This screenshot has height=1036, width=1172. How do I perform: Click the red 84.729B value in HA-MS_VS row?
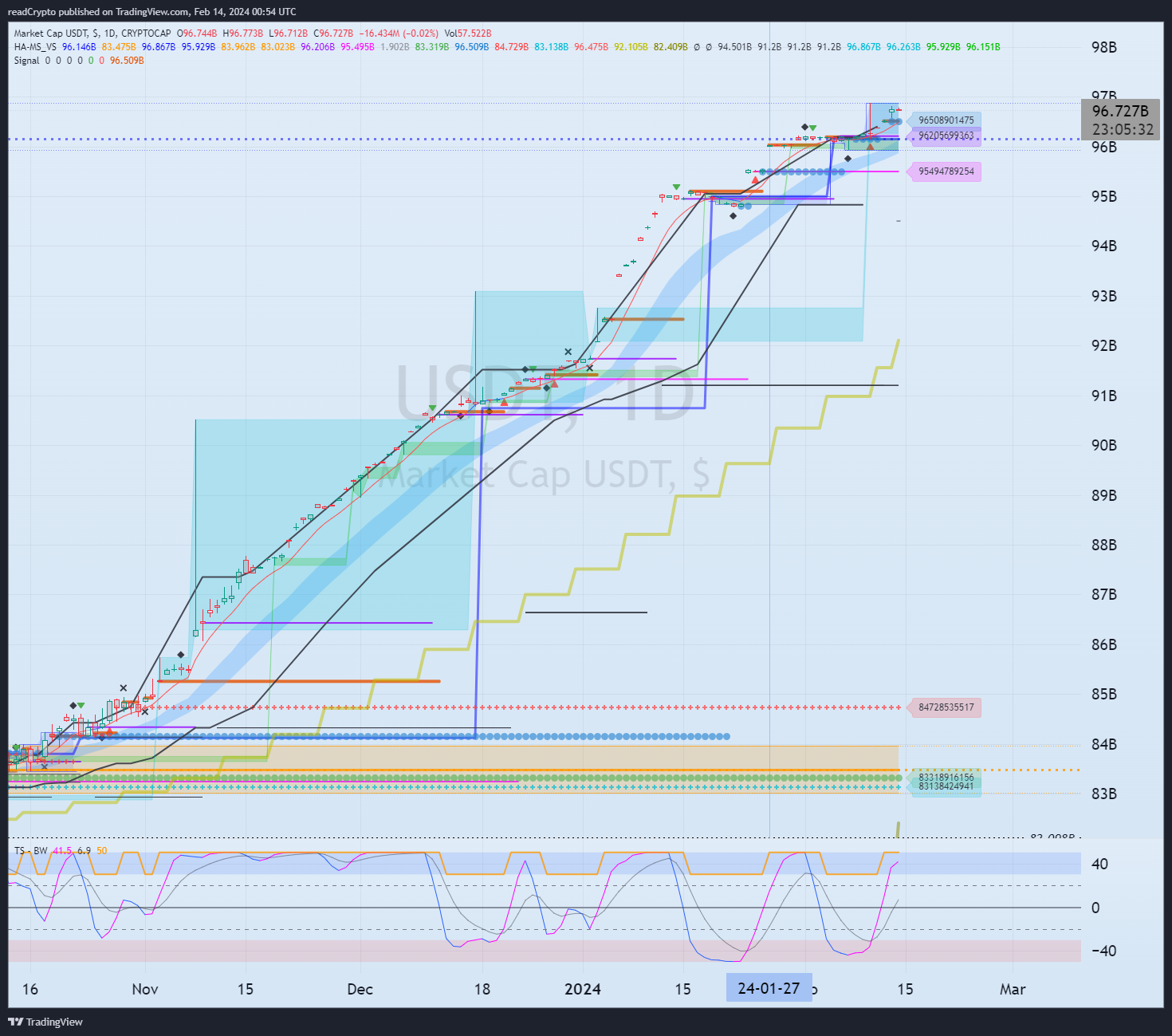click(x=512, y=47)
